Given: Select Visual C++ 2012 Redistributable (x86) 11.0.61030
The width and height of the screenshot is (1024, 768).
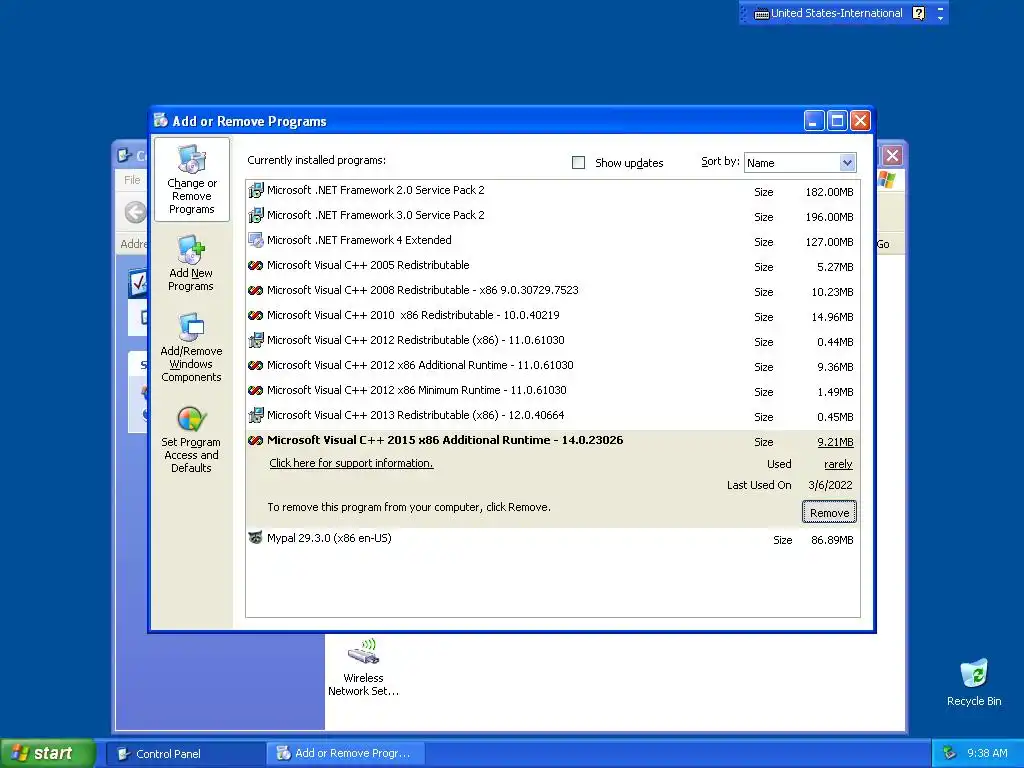Looking at the screenshot, I should [552, 341].
